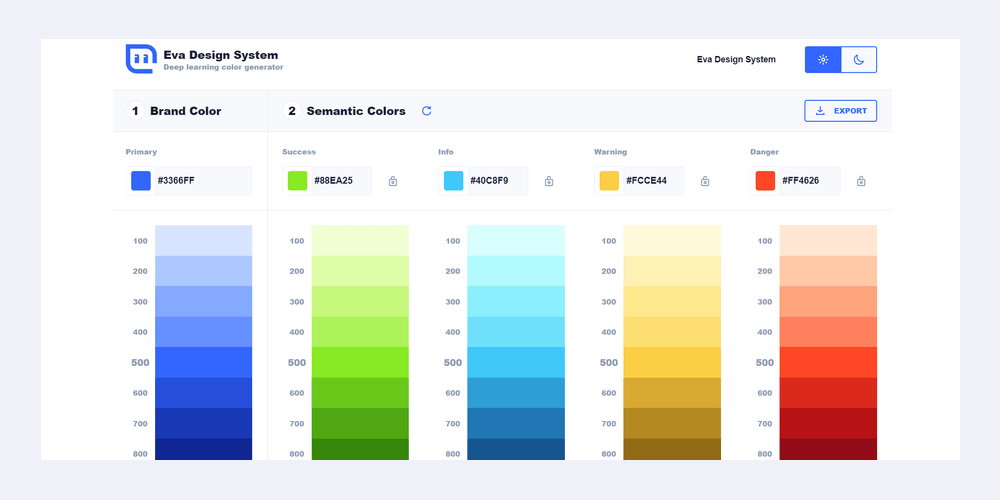The height and width of the screenshot is (500, 1000).
Task: Open the Eva Design System header link
Action: (736, 59)
